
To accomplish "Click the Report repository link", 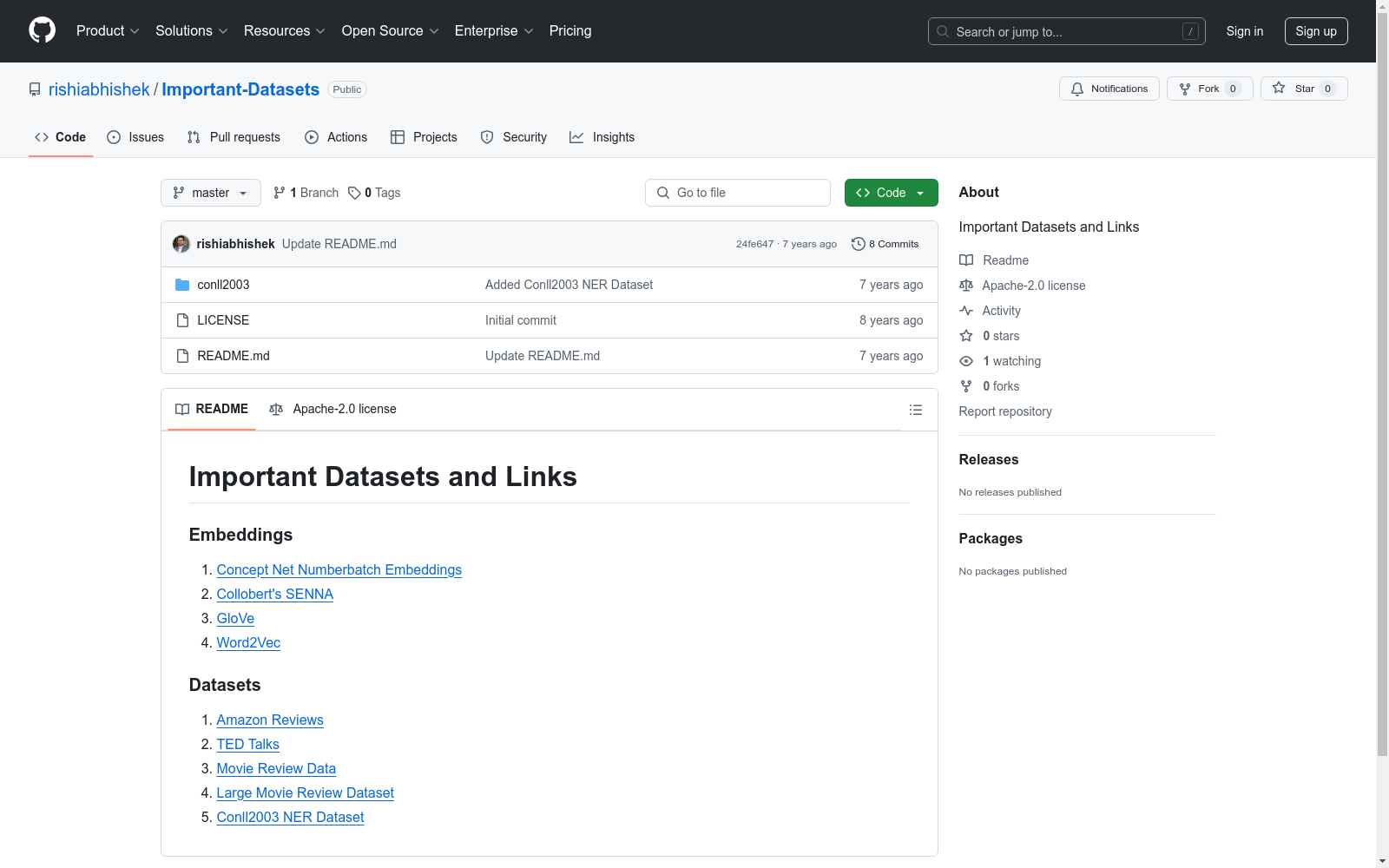I will coord(1005,411).
